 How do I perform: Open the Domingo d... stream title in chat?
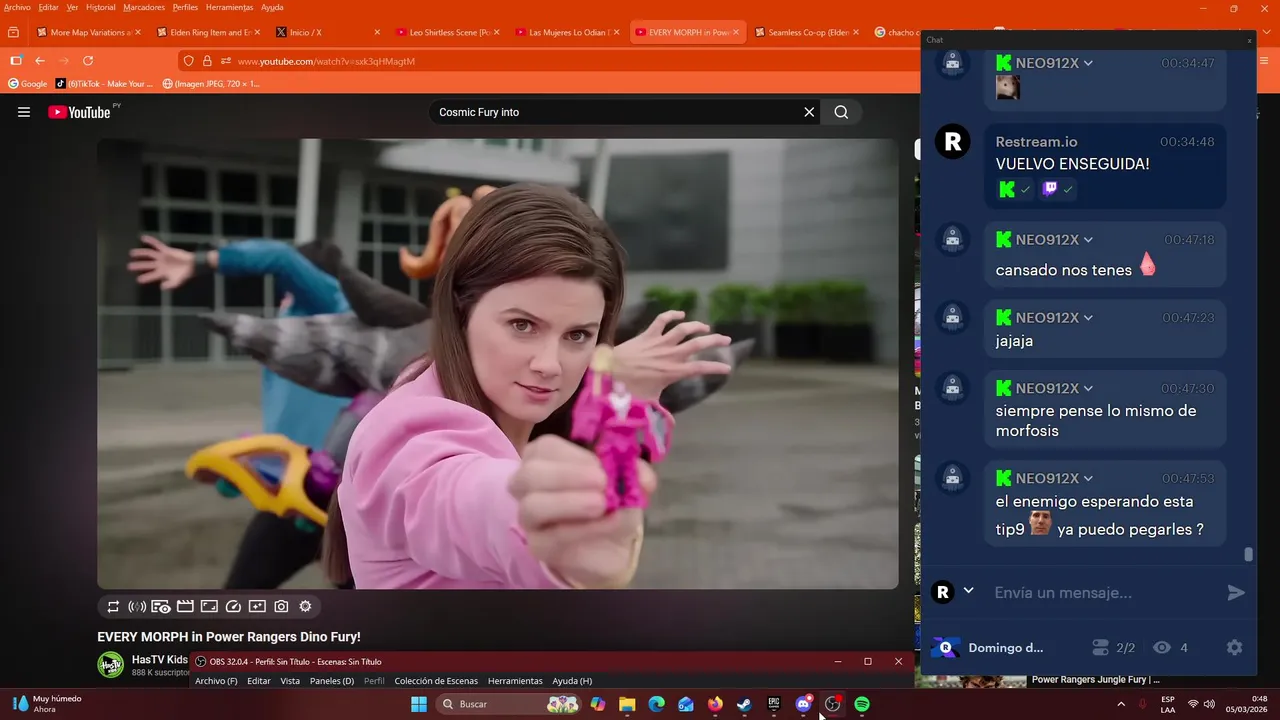(x=1006, y=648)
